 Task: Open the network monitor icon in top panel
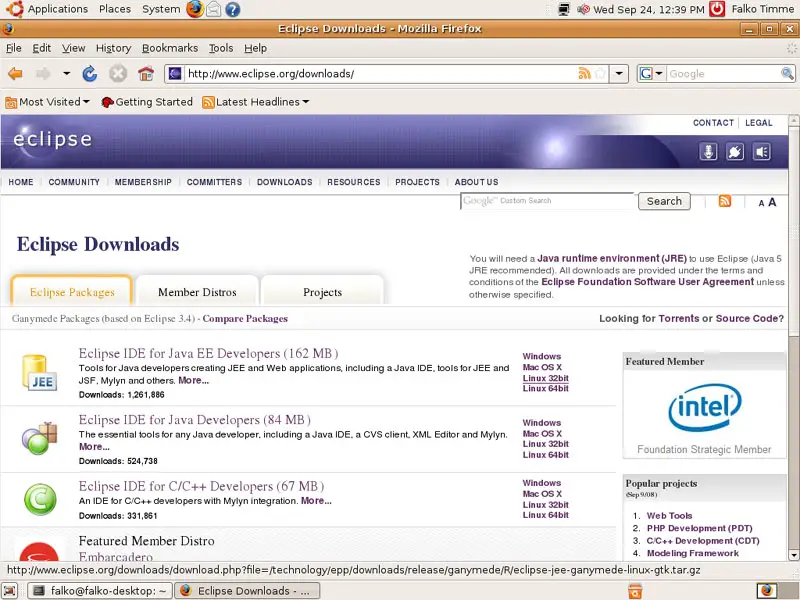pos(564,9)
